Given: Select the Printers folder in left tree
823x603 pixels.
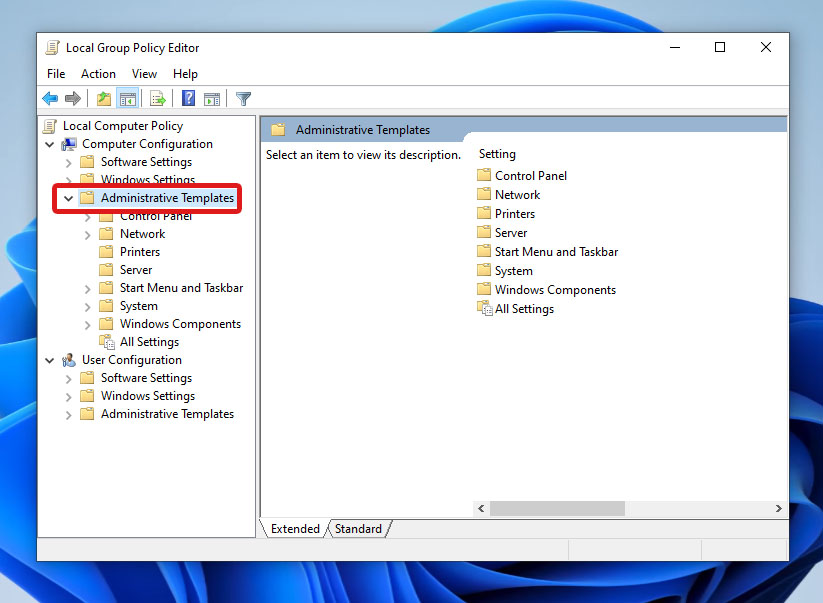Looking at the screenshot, I should coord(139,252).
